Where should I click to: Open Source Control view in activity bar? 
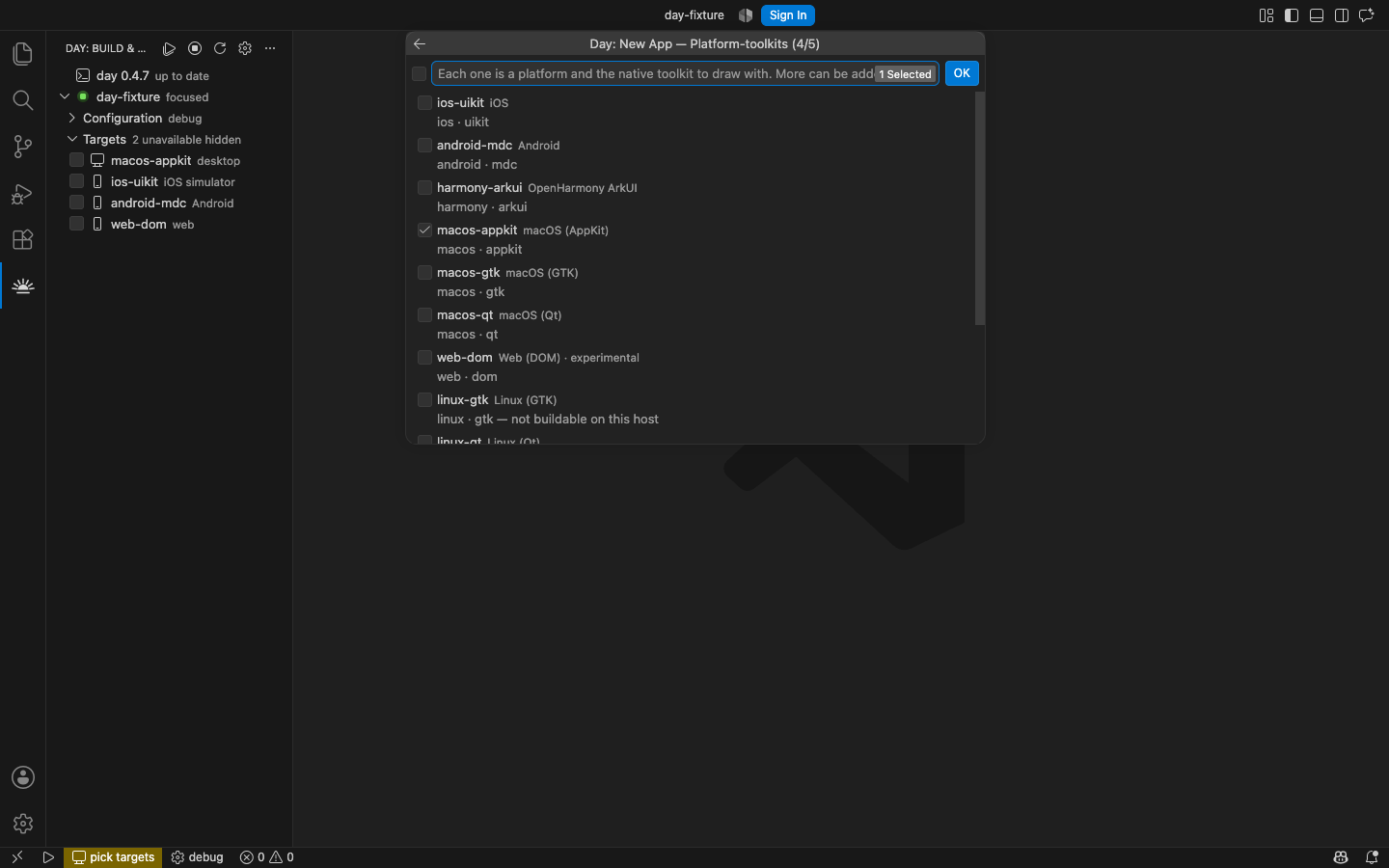point(22,147)
